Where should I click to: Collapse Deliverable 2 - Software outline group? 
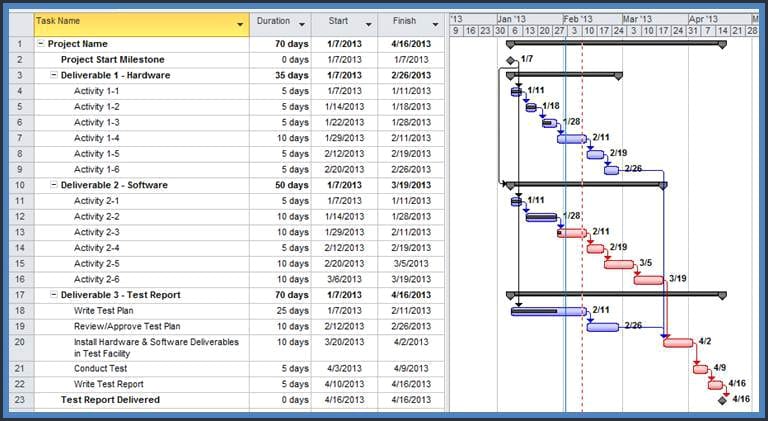[x=54, y=185]
